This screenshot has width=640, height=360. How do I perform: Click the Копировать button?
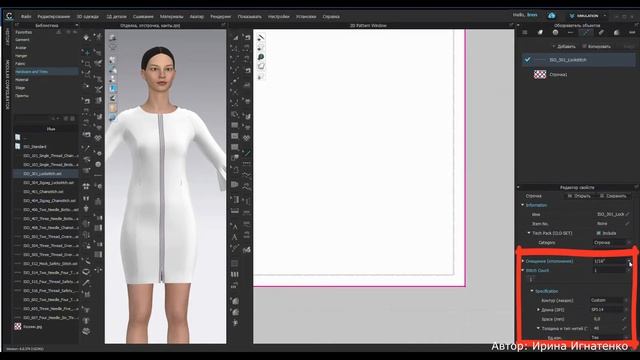(596, 47)
